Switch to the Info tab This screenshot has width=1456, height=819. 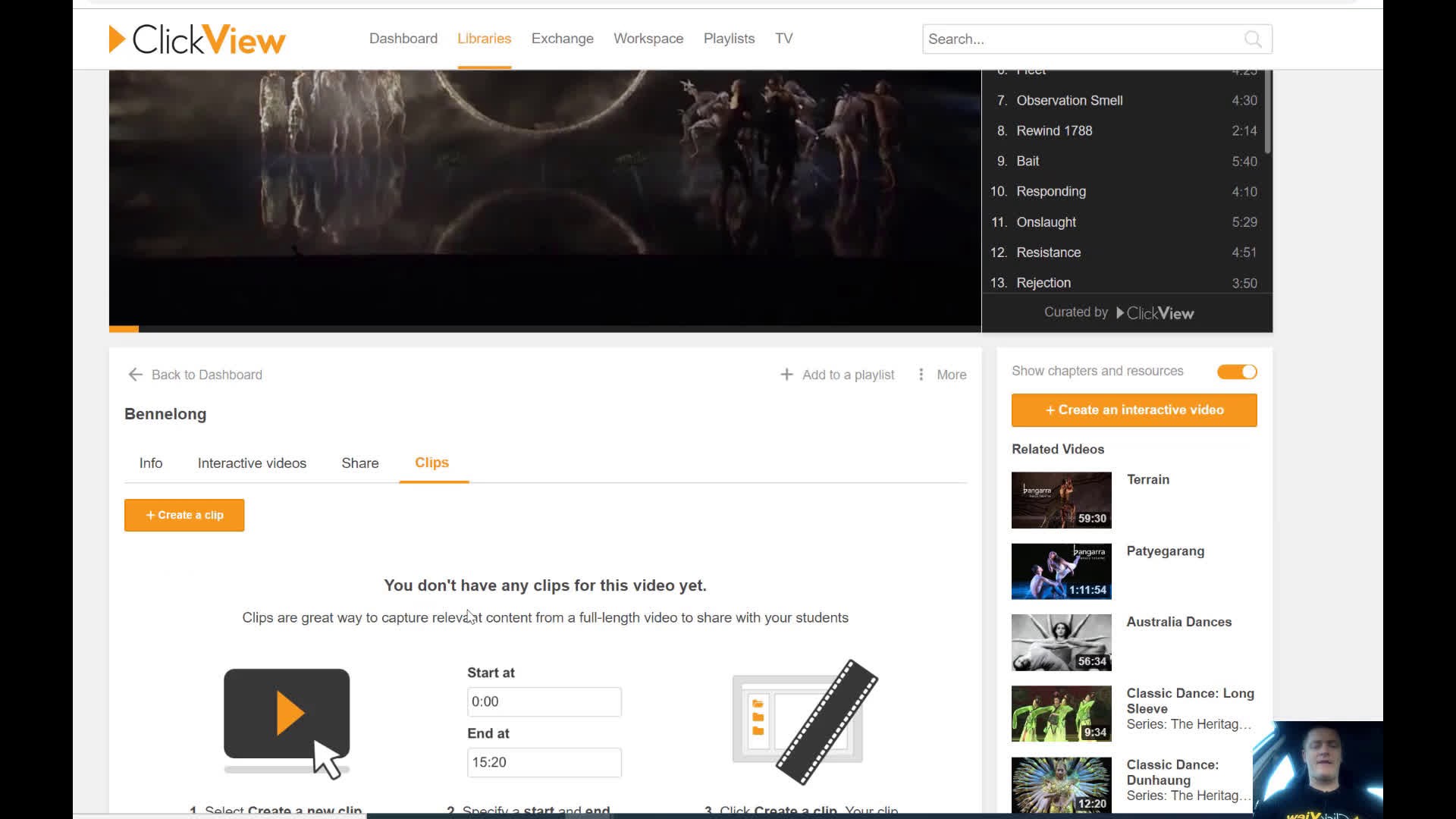151,463
